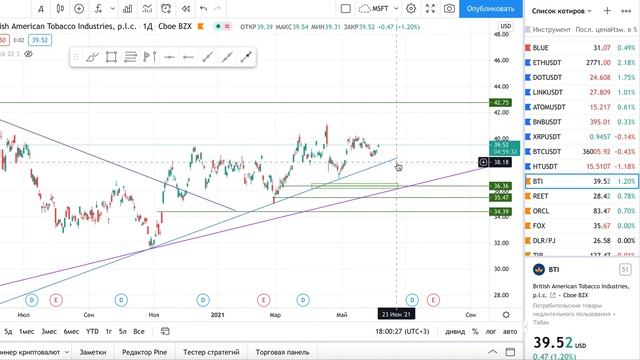Screen dimensions: 640x360
Task: Open the Тестер стратегий tab
Action: [x=211, y=352]
